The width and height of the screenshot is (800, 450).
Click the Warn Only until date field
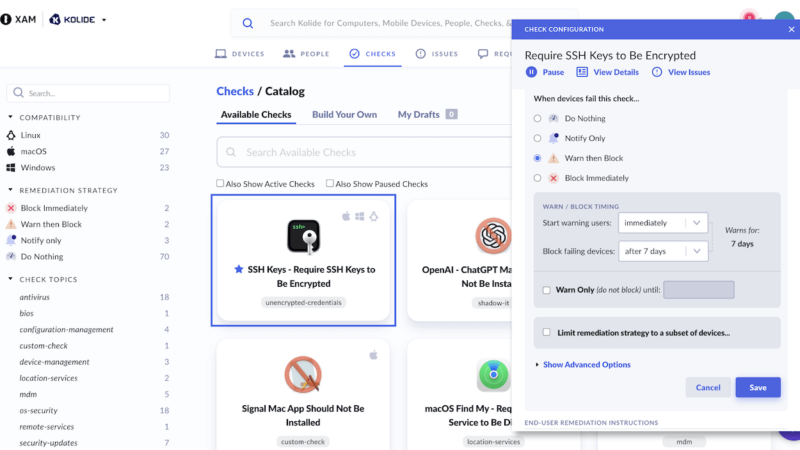(698, 290)
